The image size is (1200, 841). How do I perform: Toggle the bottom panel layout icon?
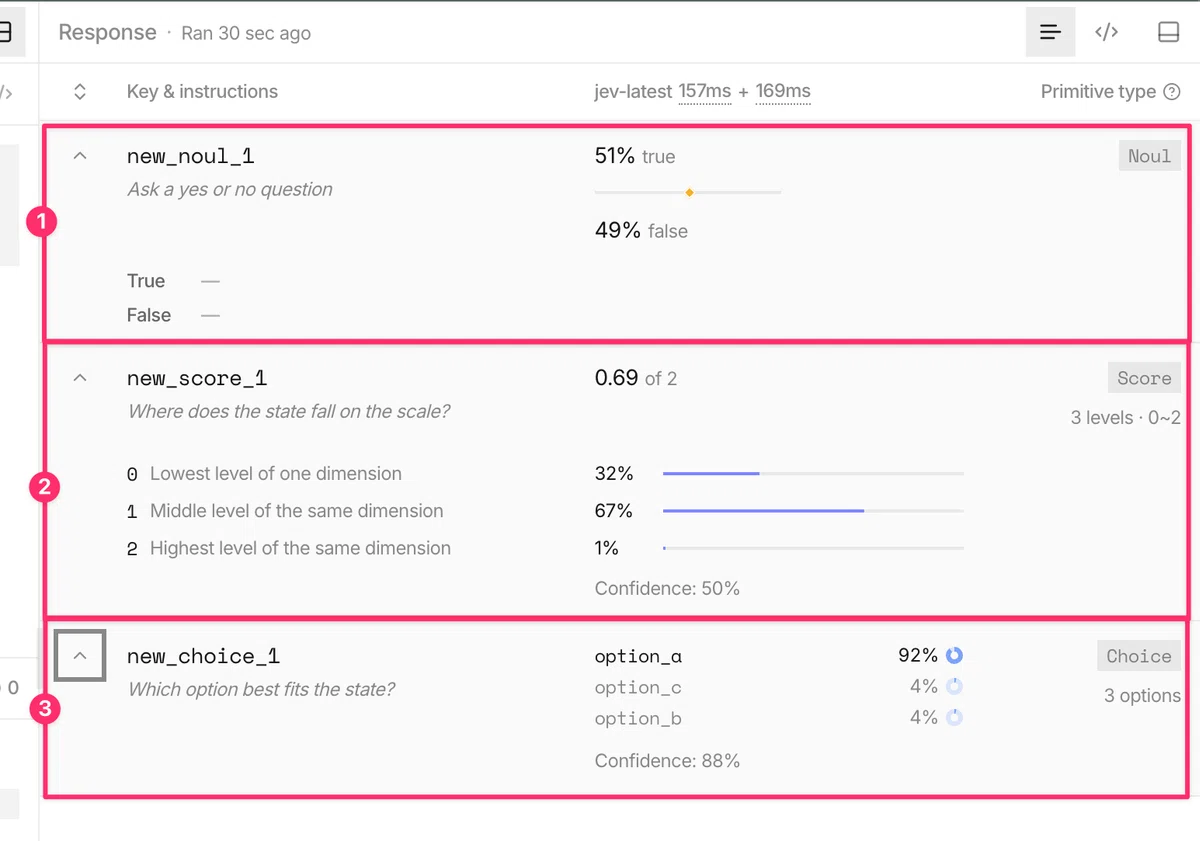click(1168, 32)
